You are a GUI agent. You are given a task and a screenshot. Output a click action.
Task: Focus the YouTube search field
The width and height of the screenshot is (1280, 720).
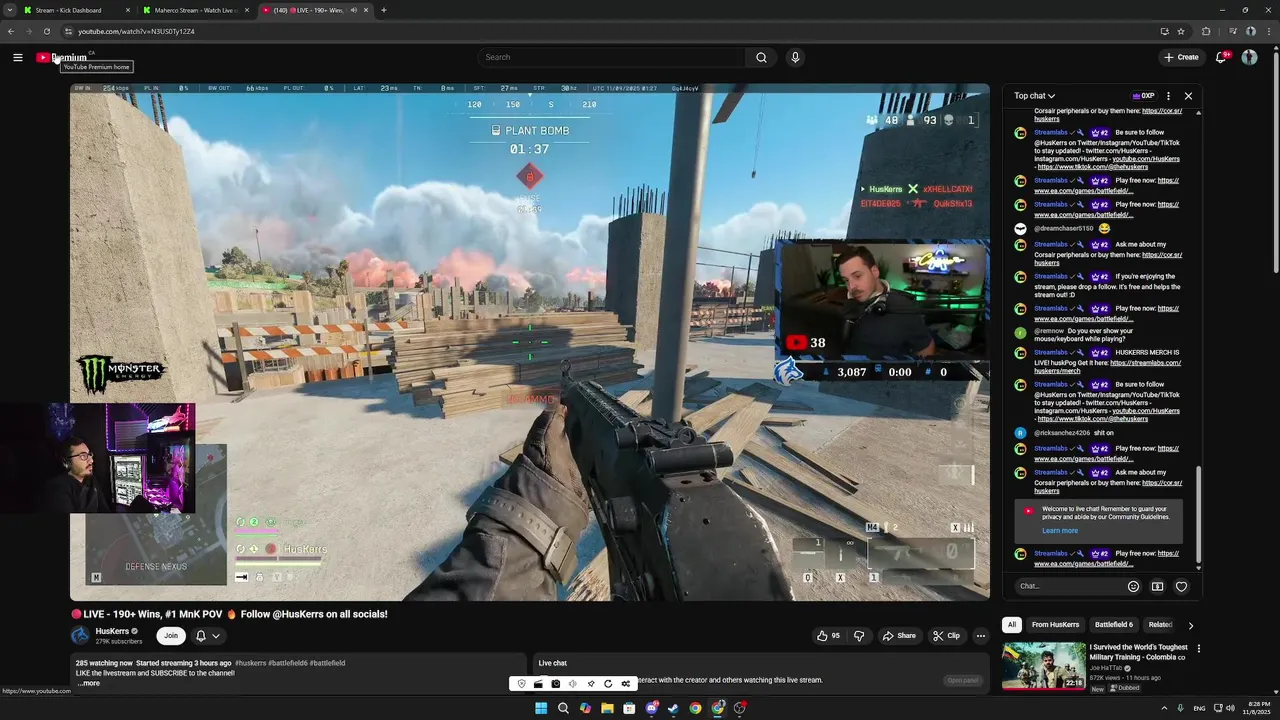click(611, 57)
